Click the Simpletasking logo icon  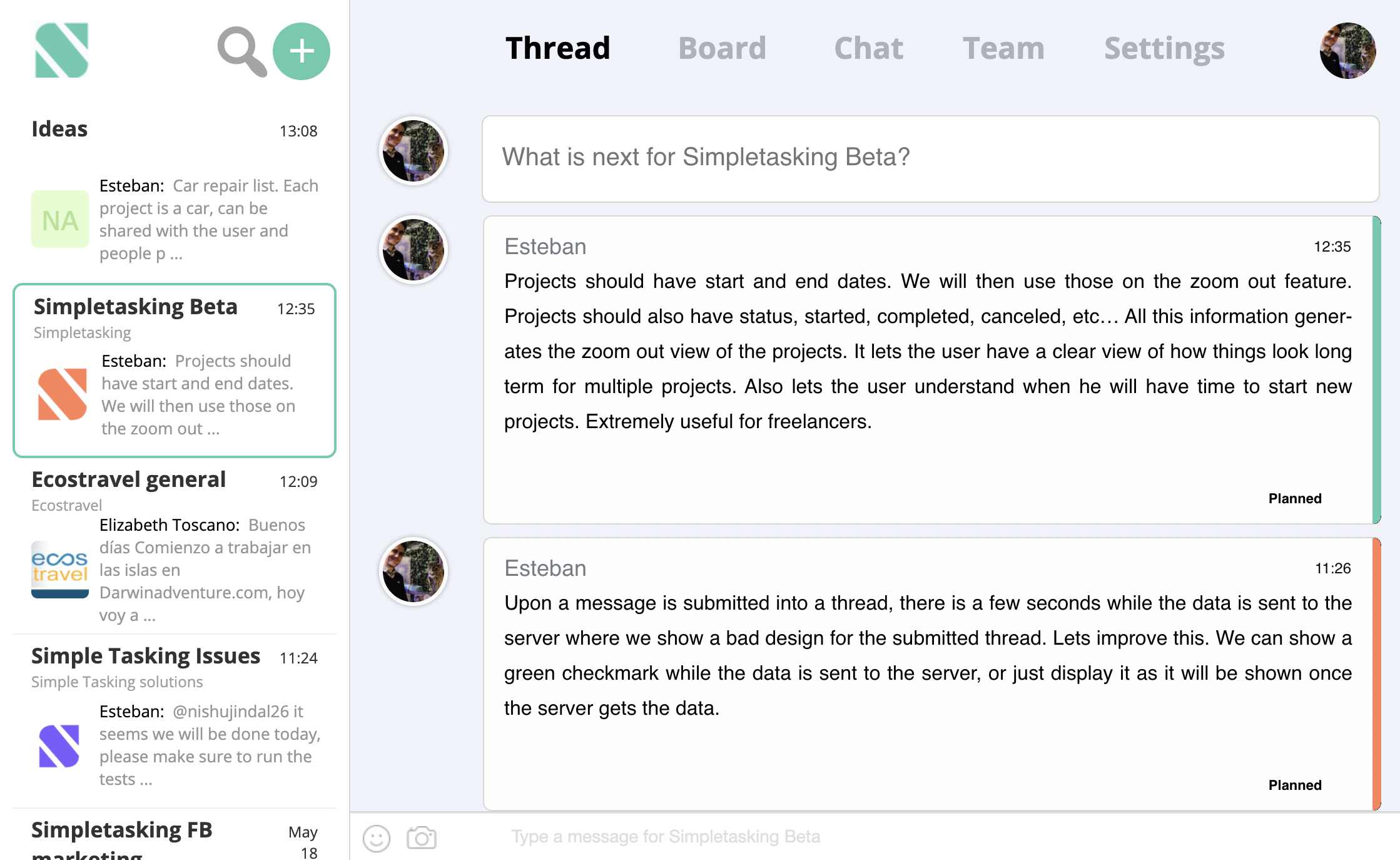click(x=61, y=50)
